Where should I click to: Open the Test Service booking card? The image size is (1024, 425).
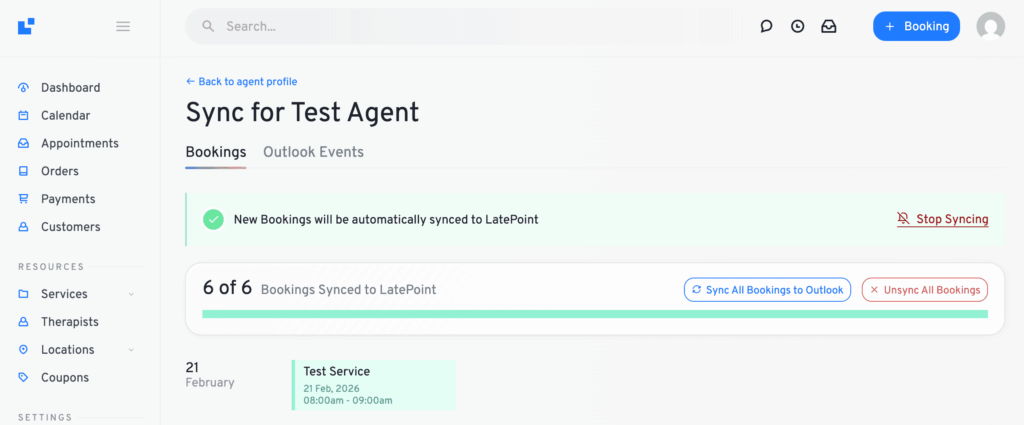373,385
